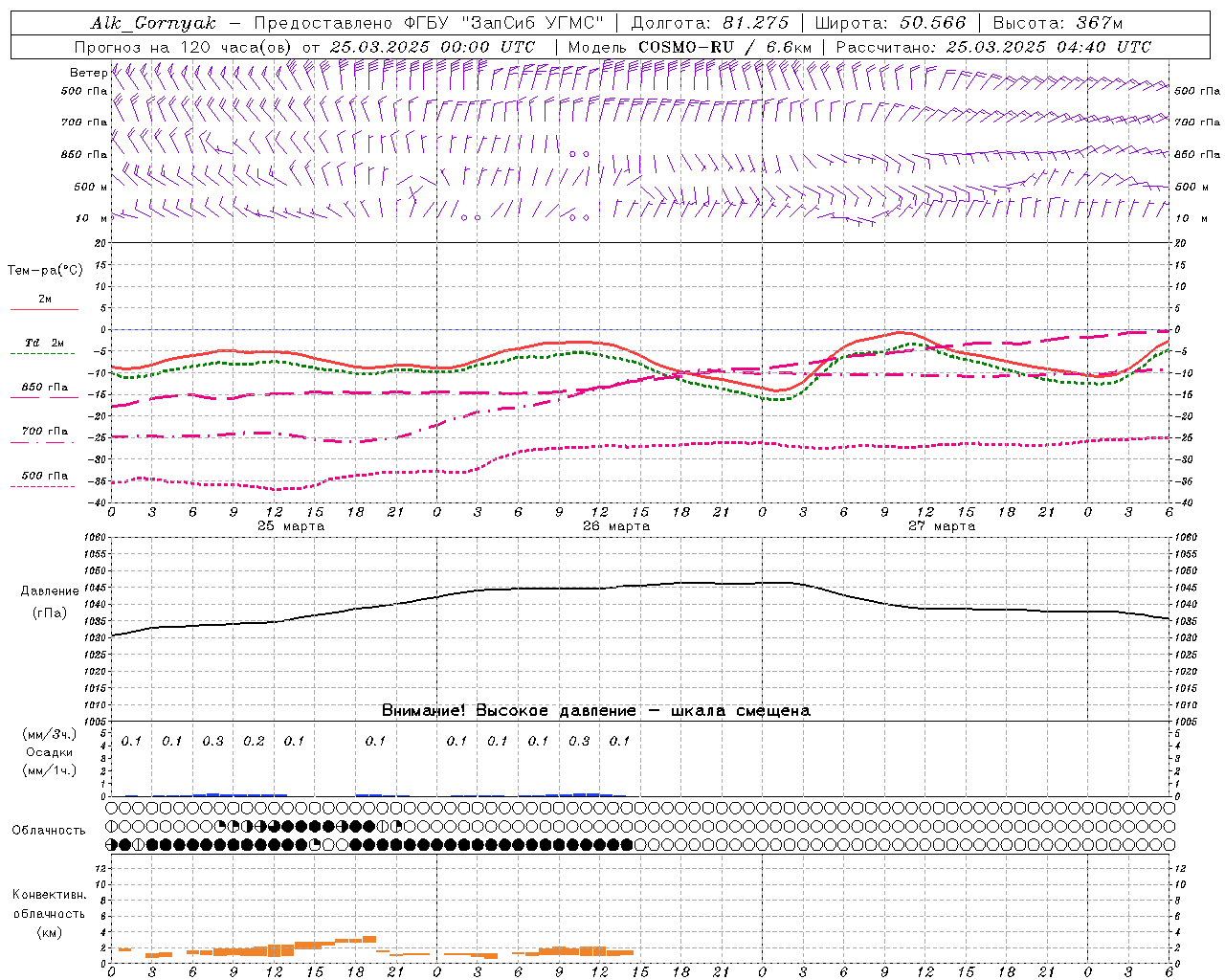Click the calculation time Рассчитано: 25.03.2025 04:40 UTC
The height and width of the screenshot is (980, 1225).
(x=993, y=47)
